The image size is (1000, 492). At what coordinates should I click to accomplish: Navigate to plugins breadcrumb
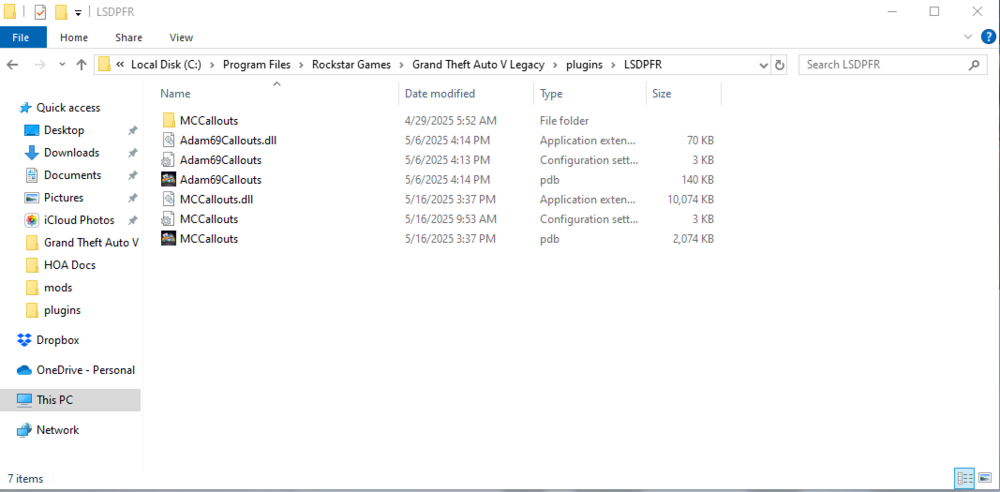(584, 64)
